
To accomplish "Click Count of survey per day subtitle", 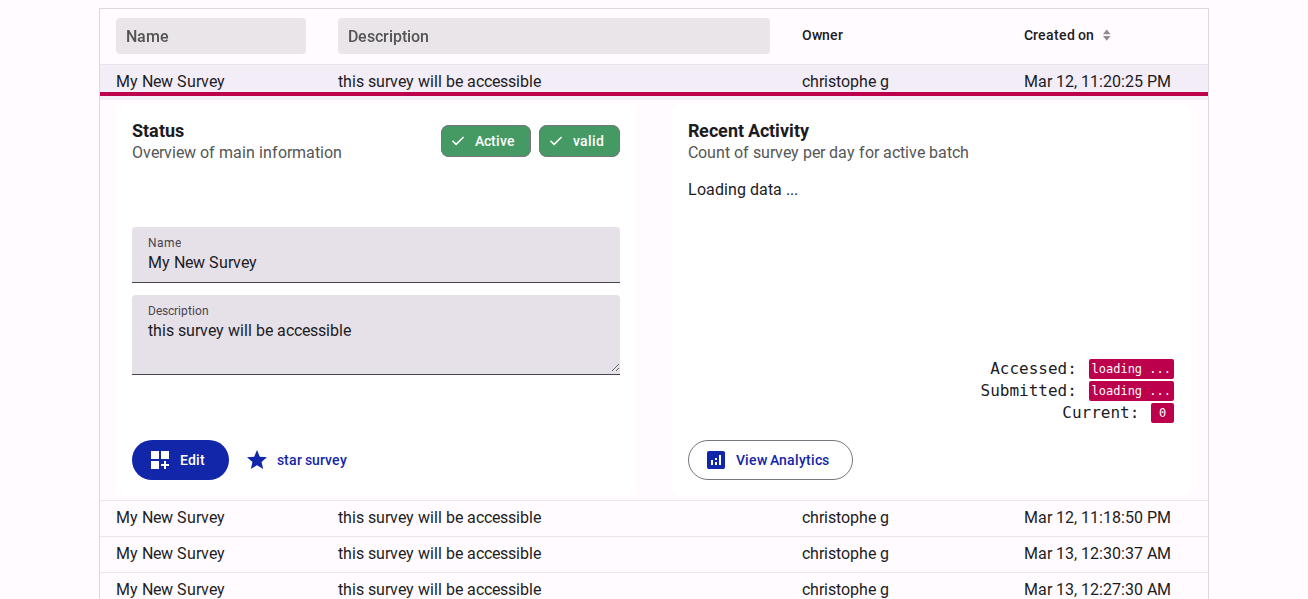I will (x=828, y=153).
